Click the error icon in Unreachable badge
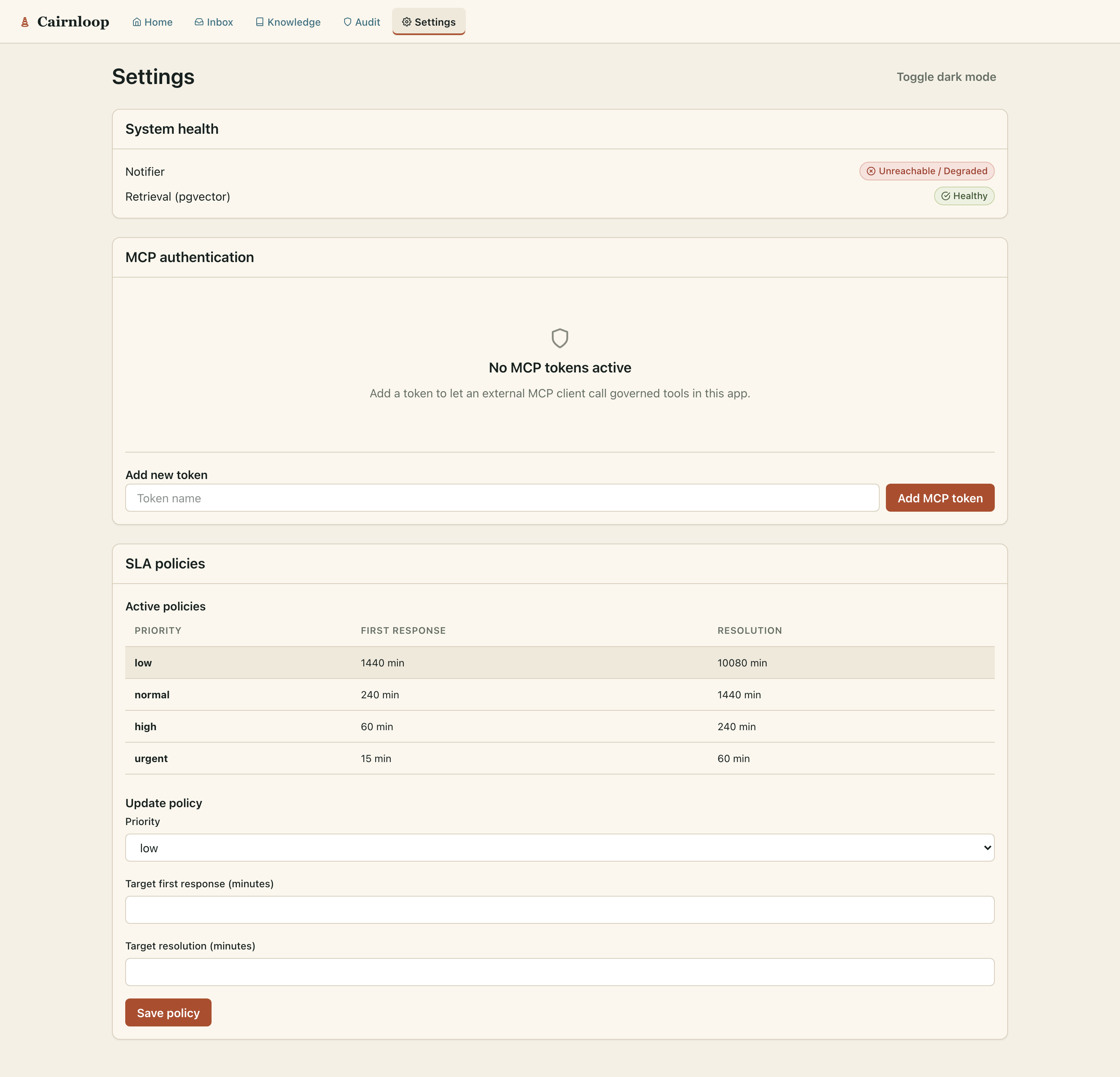This screenshot has width=1120, height=1077. tap(871, 171)
